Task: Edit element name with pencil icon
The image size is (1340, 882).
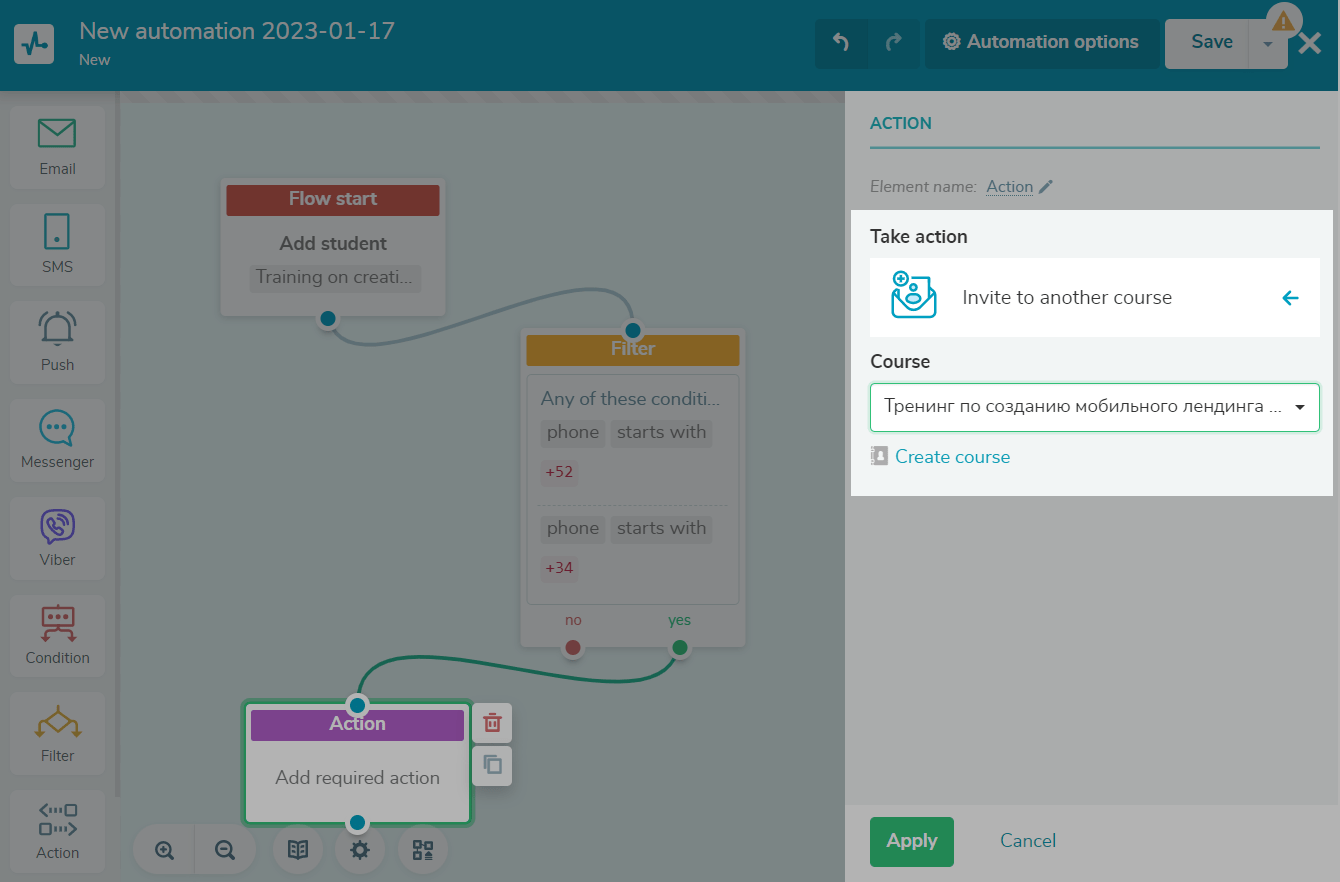Action: 1046,187
